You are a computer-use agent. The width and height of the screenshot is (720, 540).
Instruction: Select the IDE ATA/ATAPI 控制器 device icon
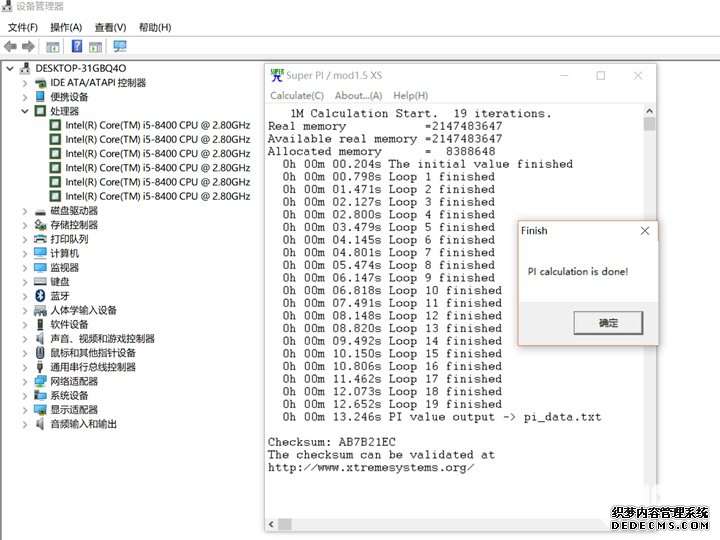(40, 83)
